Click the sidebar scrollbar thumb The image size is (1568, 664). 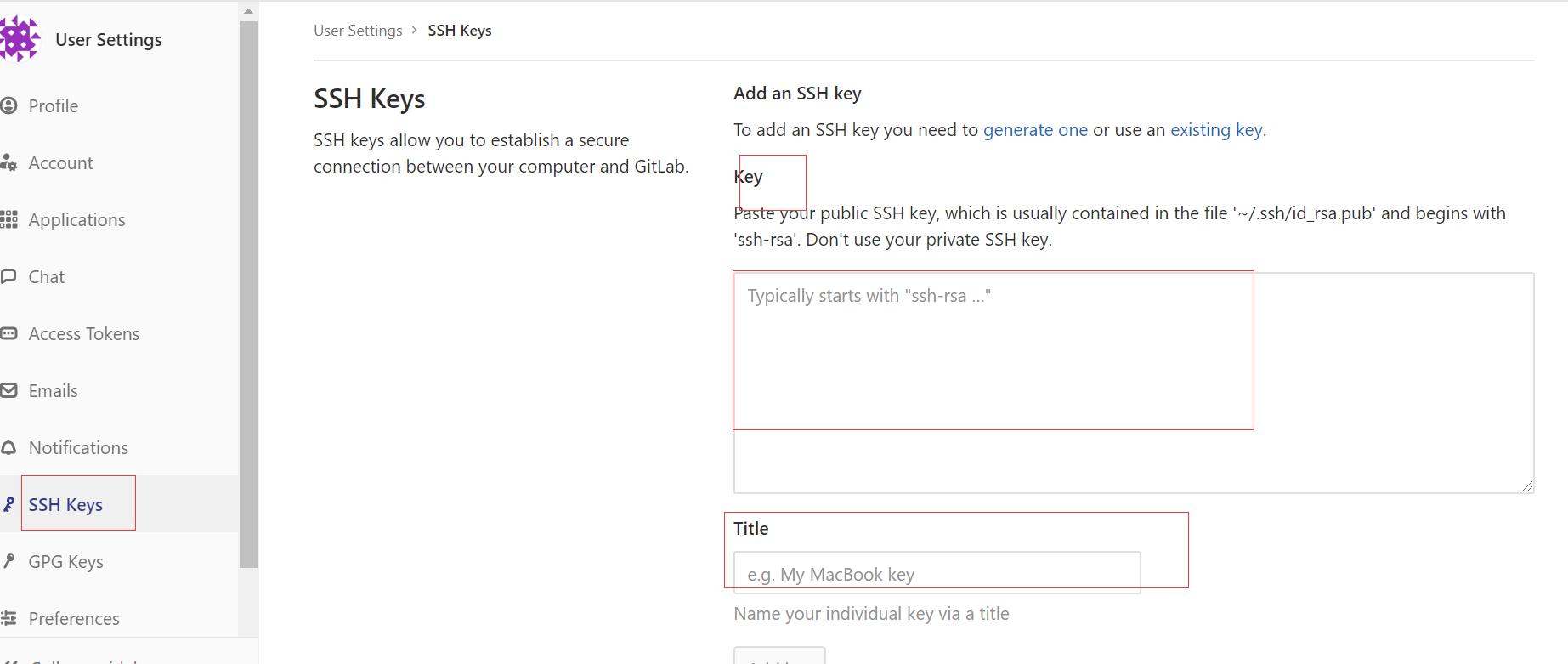point(248,289)
